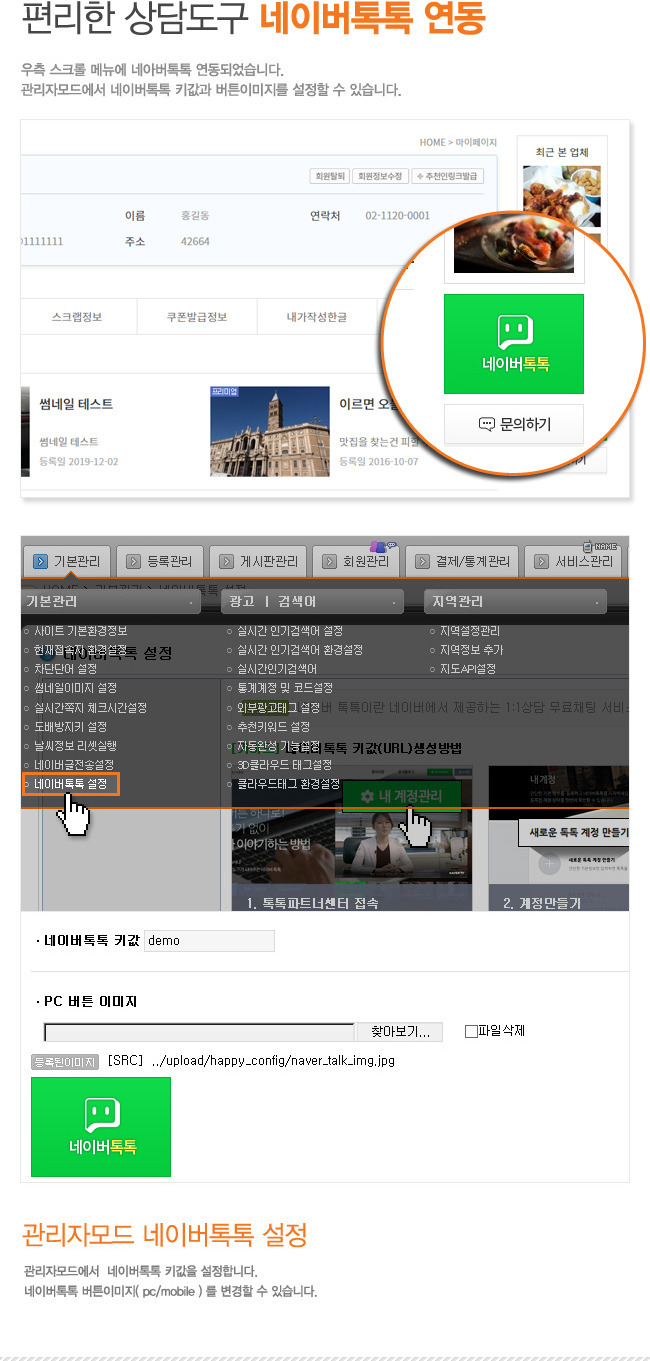This screenshot has height=1361, width=650.
Task: Click the 네이버톡톡 키값 input field
Action: point(209,941)
